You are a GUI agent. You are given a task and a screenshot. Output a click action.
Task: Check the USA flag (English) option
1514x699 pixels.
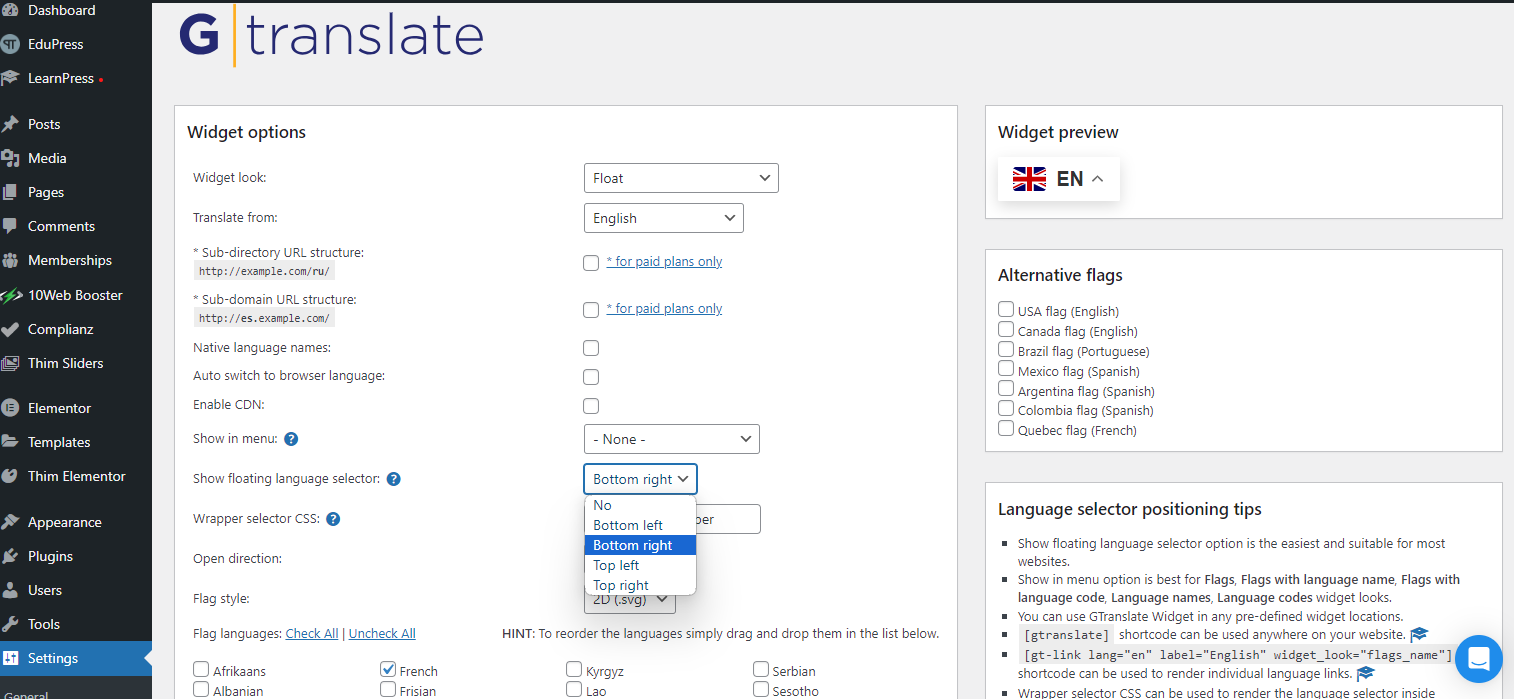point(1006,310)
